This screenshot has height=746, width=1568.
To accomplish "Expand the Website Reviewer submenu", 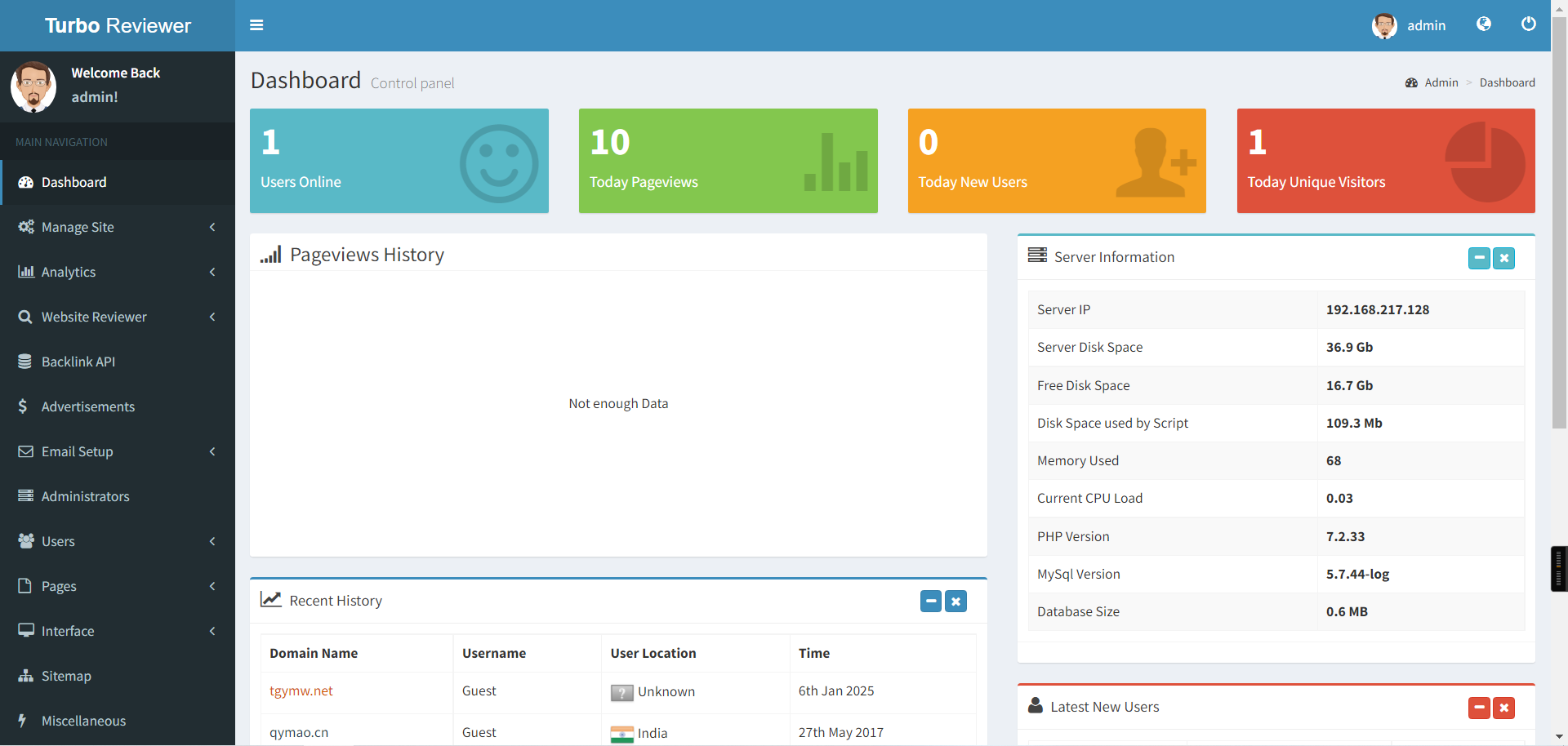I will click(94, 317).
